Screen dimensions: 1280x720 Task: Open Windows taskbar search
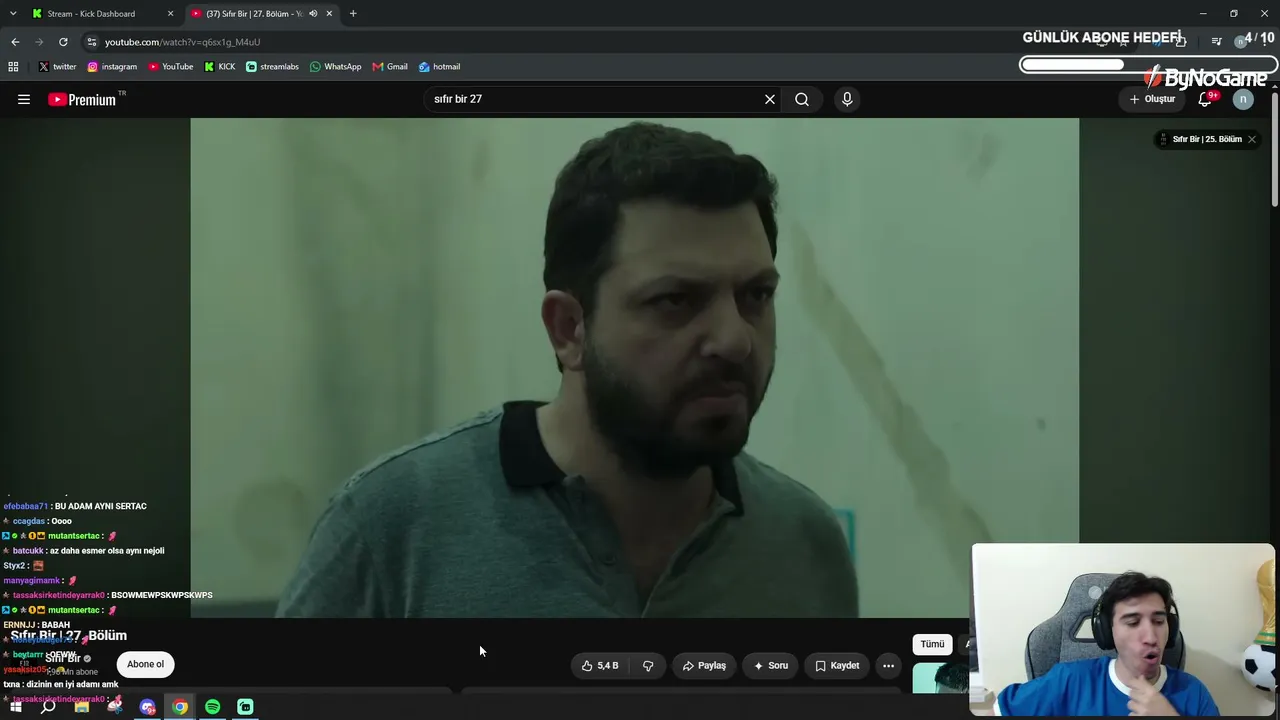click(48, 707)
